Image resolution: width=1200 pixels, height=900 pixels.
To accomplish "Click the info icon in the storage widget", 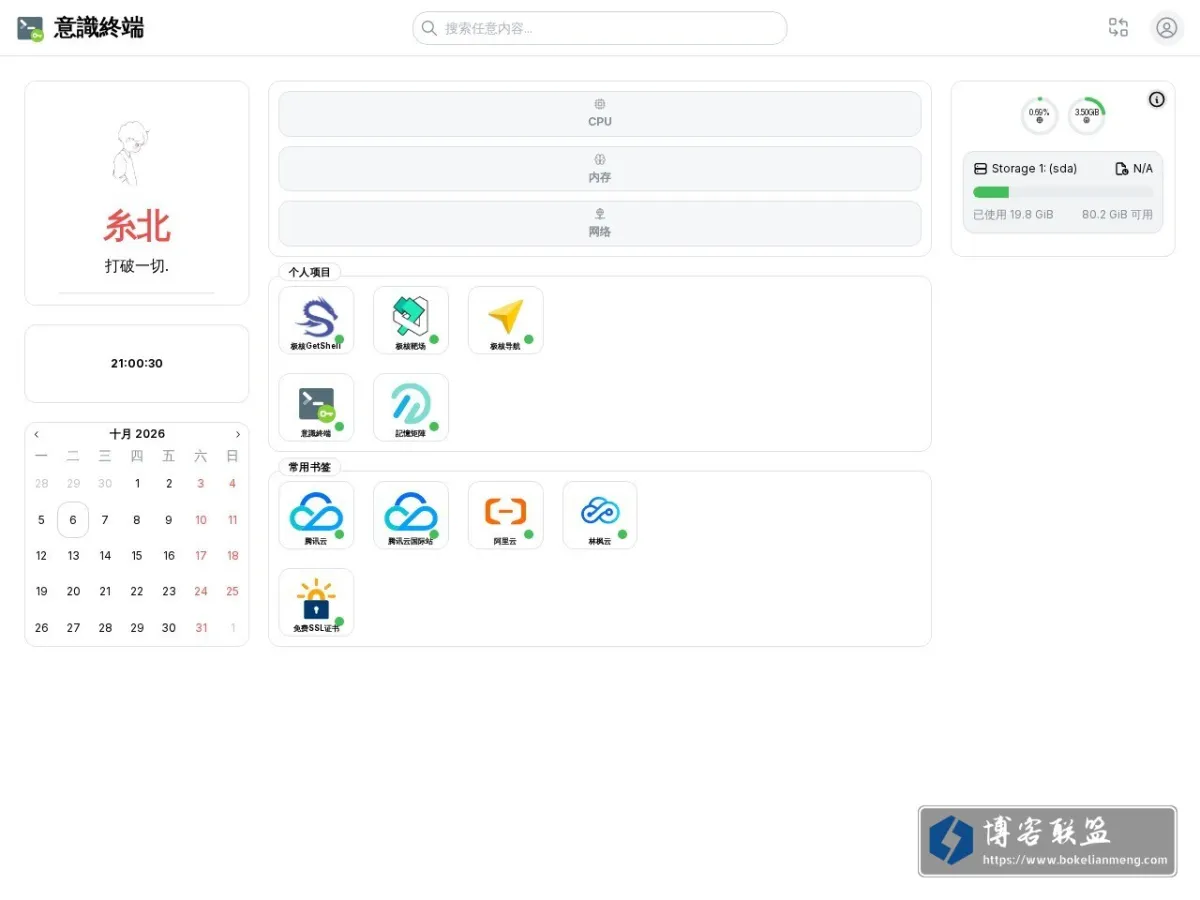I will tap(1157, 99).
